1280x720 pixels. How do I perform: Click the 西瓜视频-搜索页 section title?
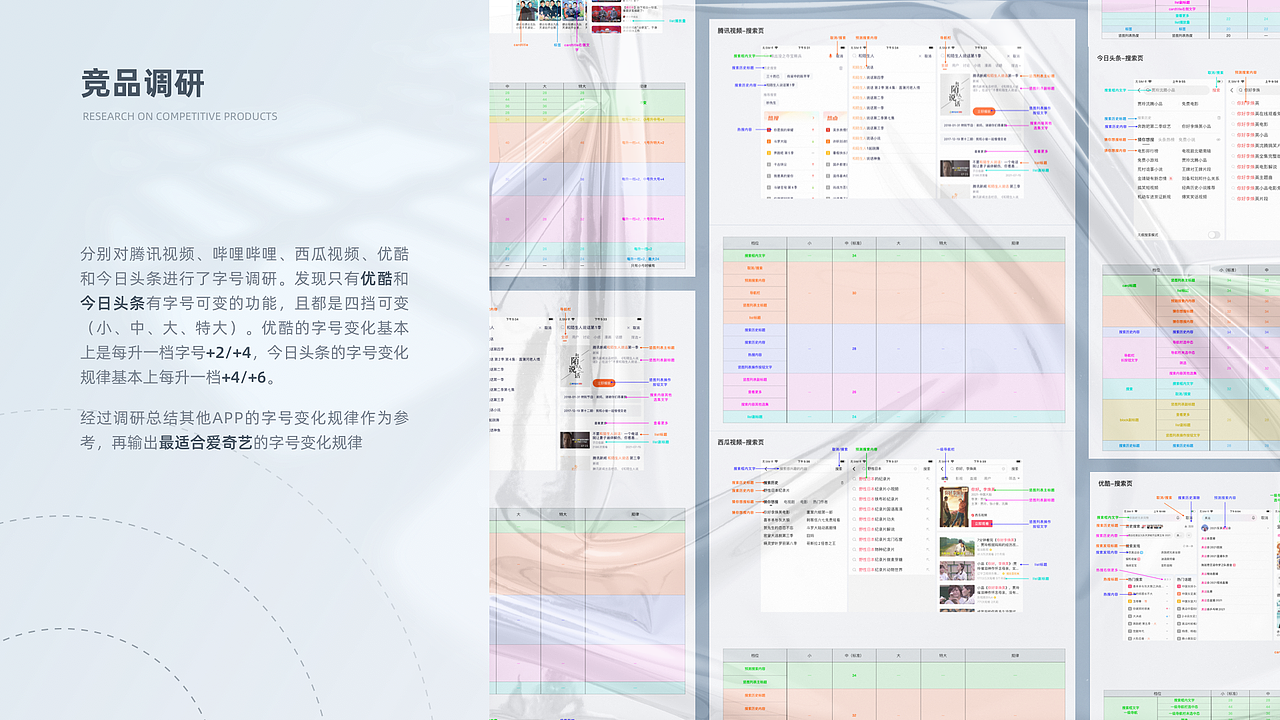coord(741,442)
